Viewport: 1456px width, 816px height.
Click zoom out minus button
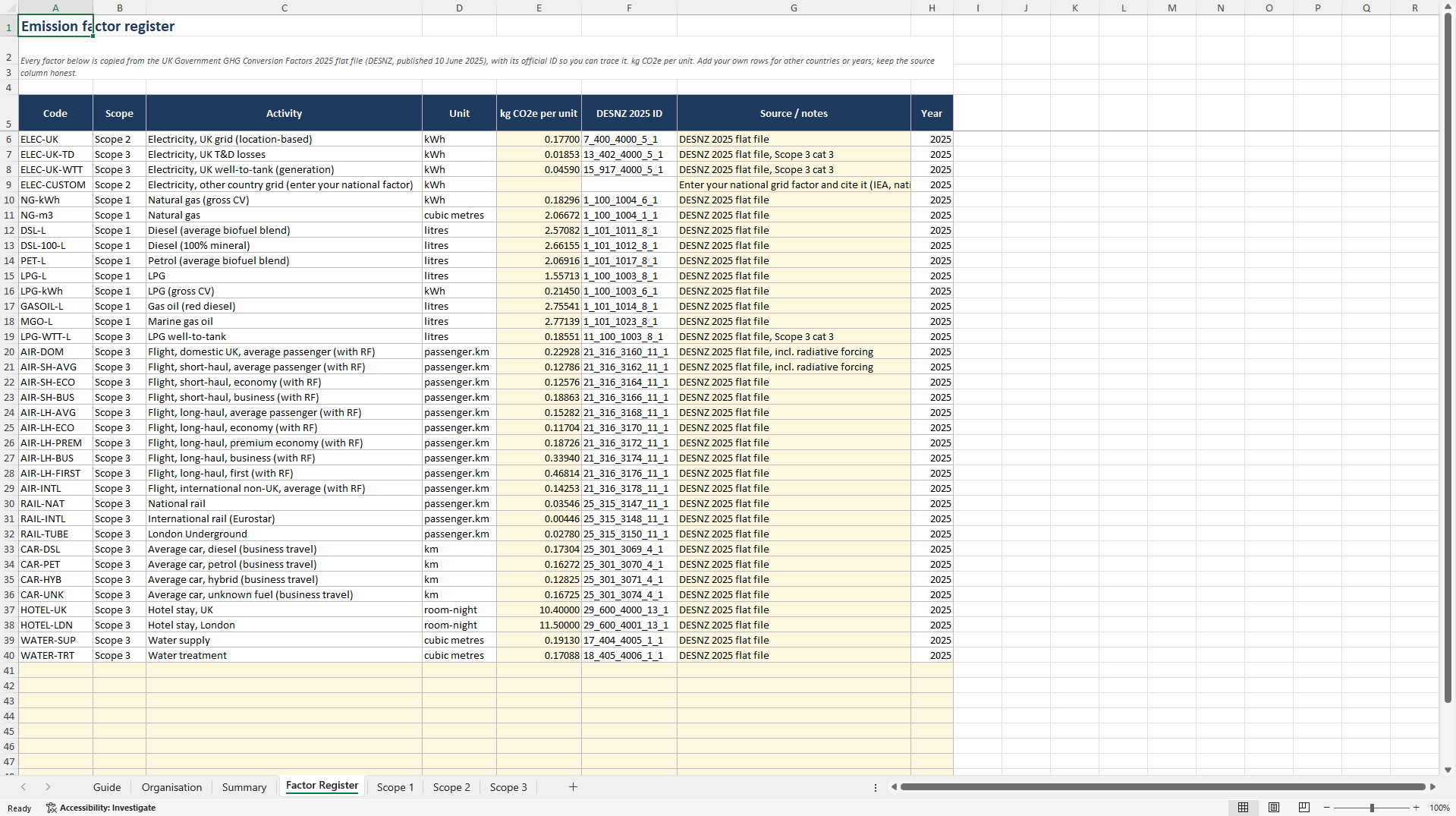tap(1326, 808)
